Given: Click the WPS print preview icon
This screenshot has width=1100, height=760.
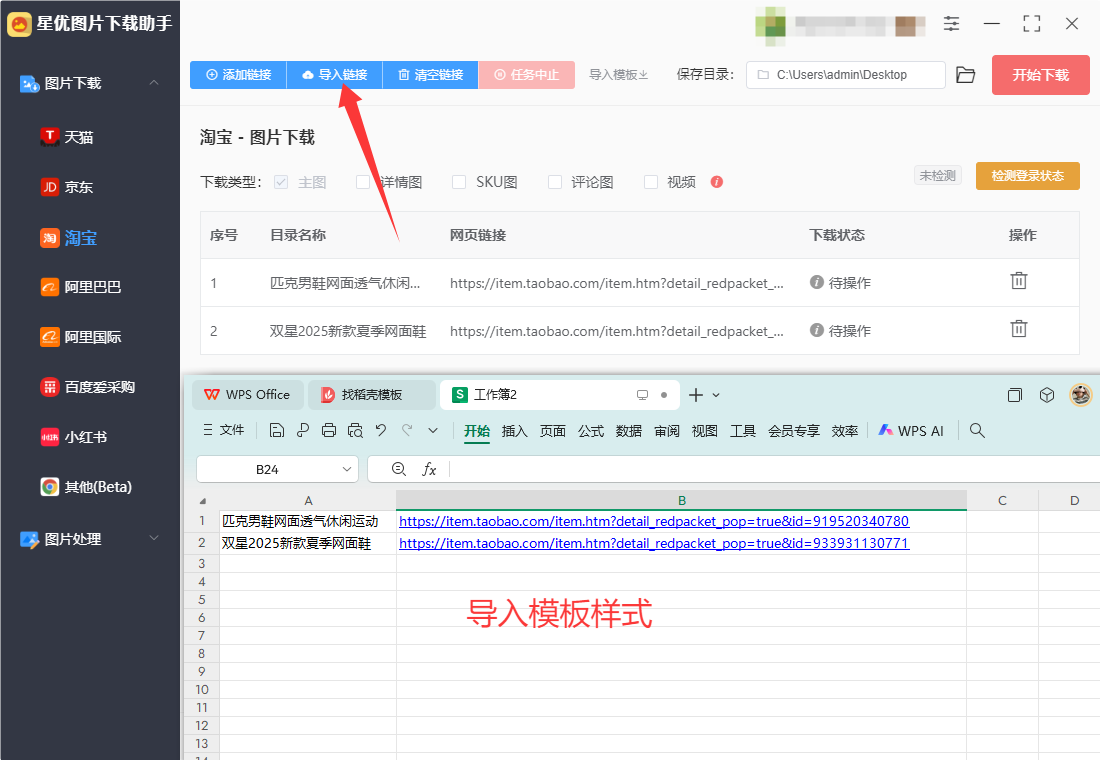Looking at the screenshot, I should 355,430.
